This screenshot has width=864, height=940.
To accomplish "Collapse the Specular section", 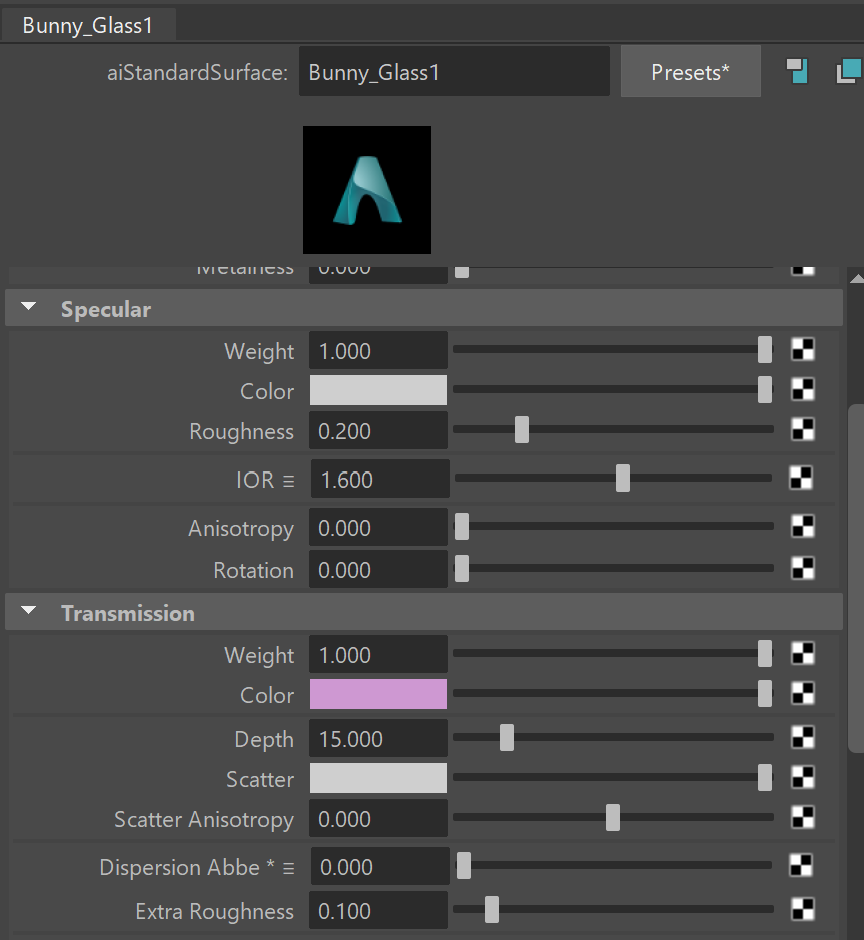I will [x=28, y=308].
